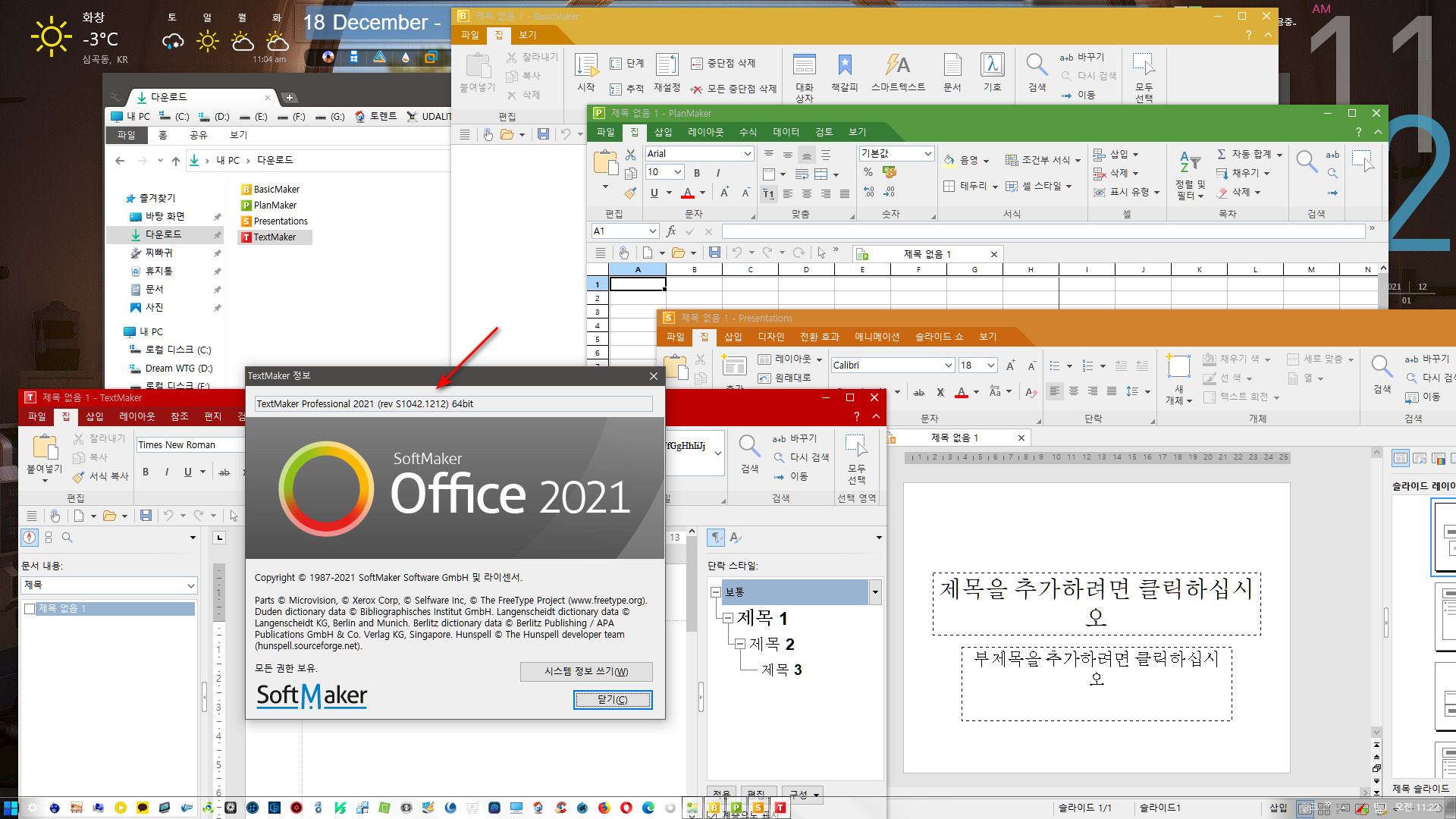This screenshot has height=819, width=1456.
Task: Open the 자동 합계 dropdown in PlanMaker
Action: (x=1280, y=155)
